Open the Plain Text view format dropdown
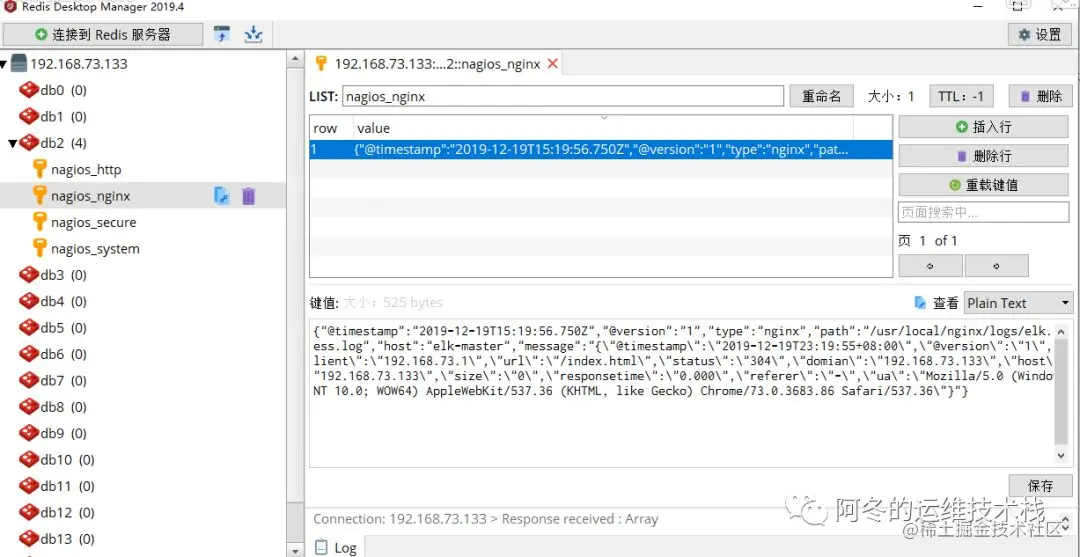This screenshot has width=1080, height=557. pos(1018,303)
